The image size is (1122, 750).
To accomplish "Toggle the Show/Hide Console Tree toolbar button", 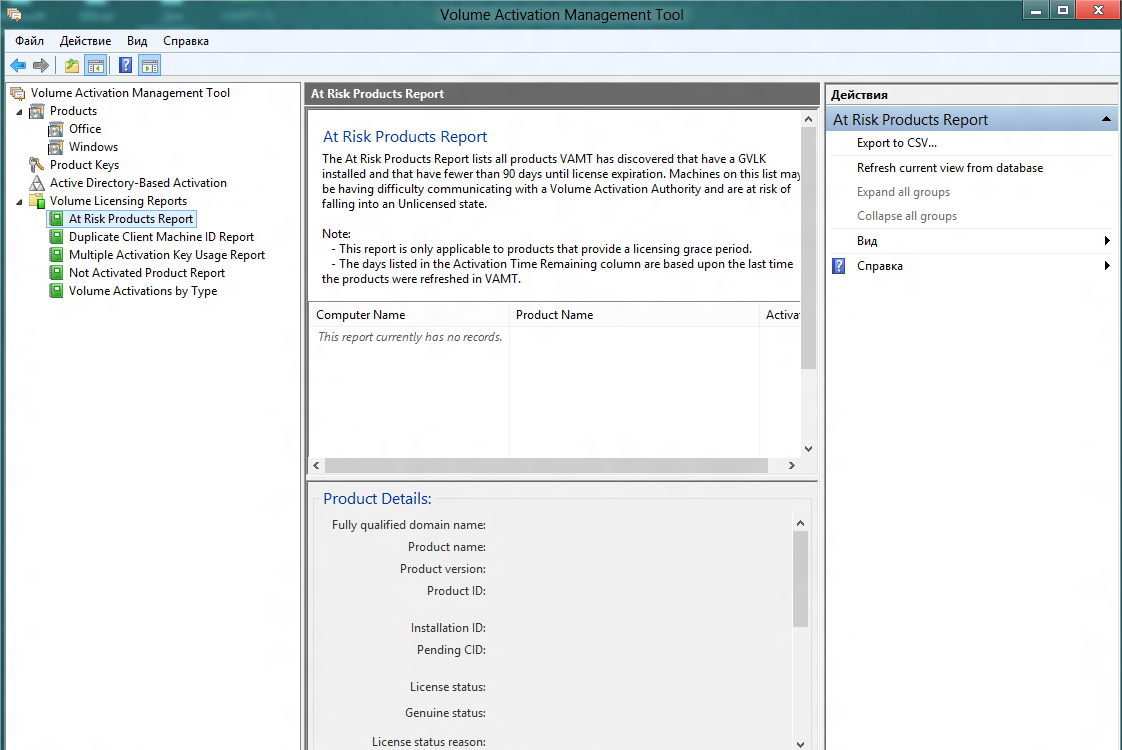I will point(96,66).
